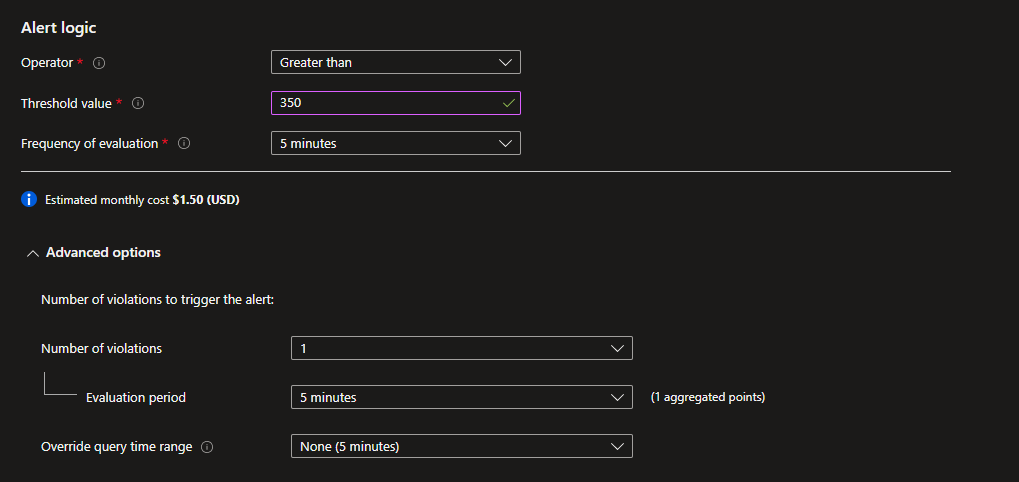Screen dimensions: 1019x482
Task: Click the Override query time range info icon
Action: [x=207, y=447]
